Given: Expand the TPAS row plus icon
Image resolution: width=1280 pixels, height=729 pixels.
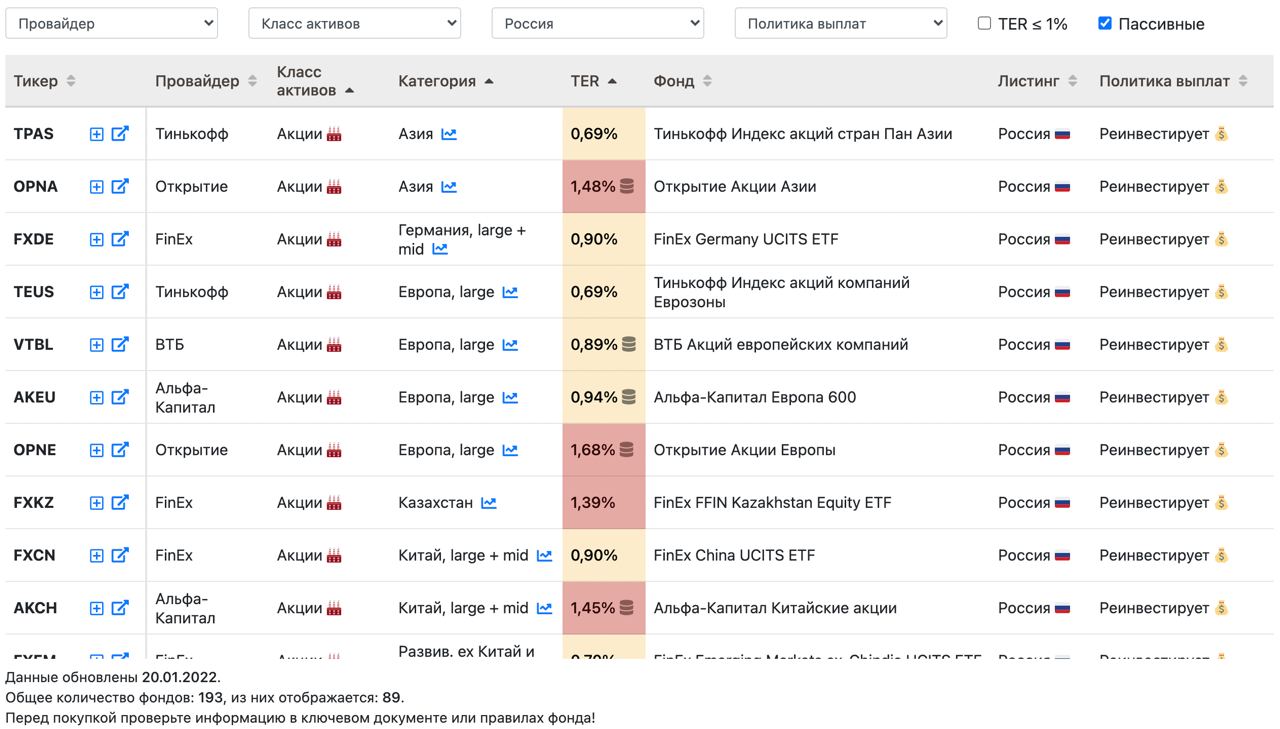Looking at the screenshot, I should tap(97, 134).
